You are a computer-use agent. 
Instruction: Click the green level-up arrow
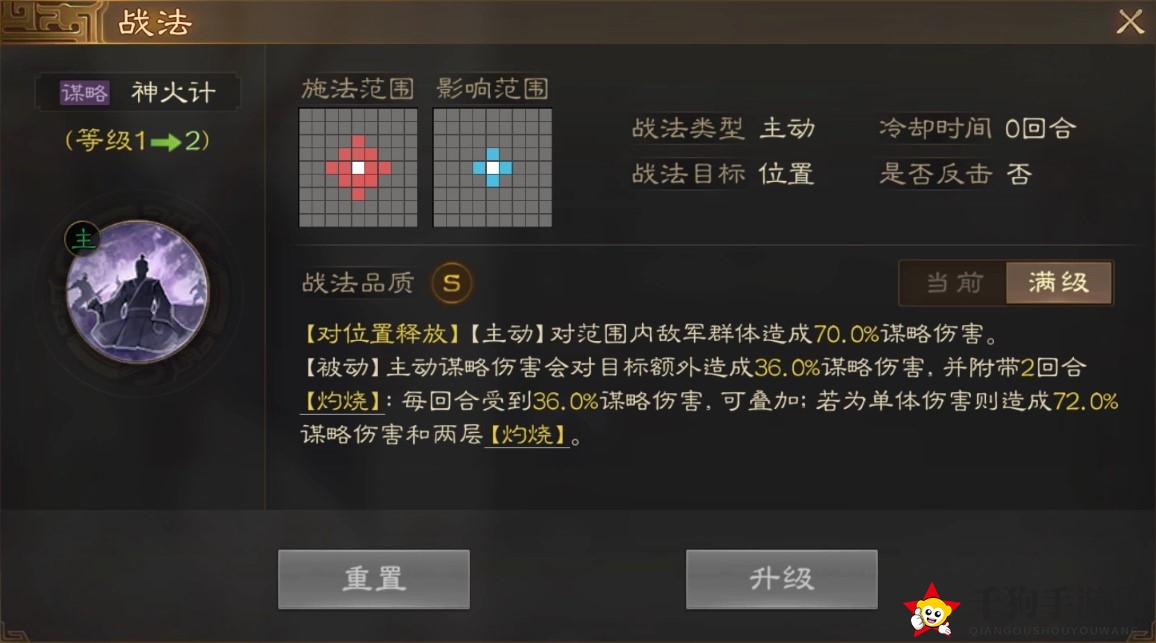point(166,142)
